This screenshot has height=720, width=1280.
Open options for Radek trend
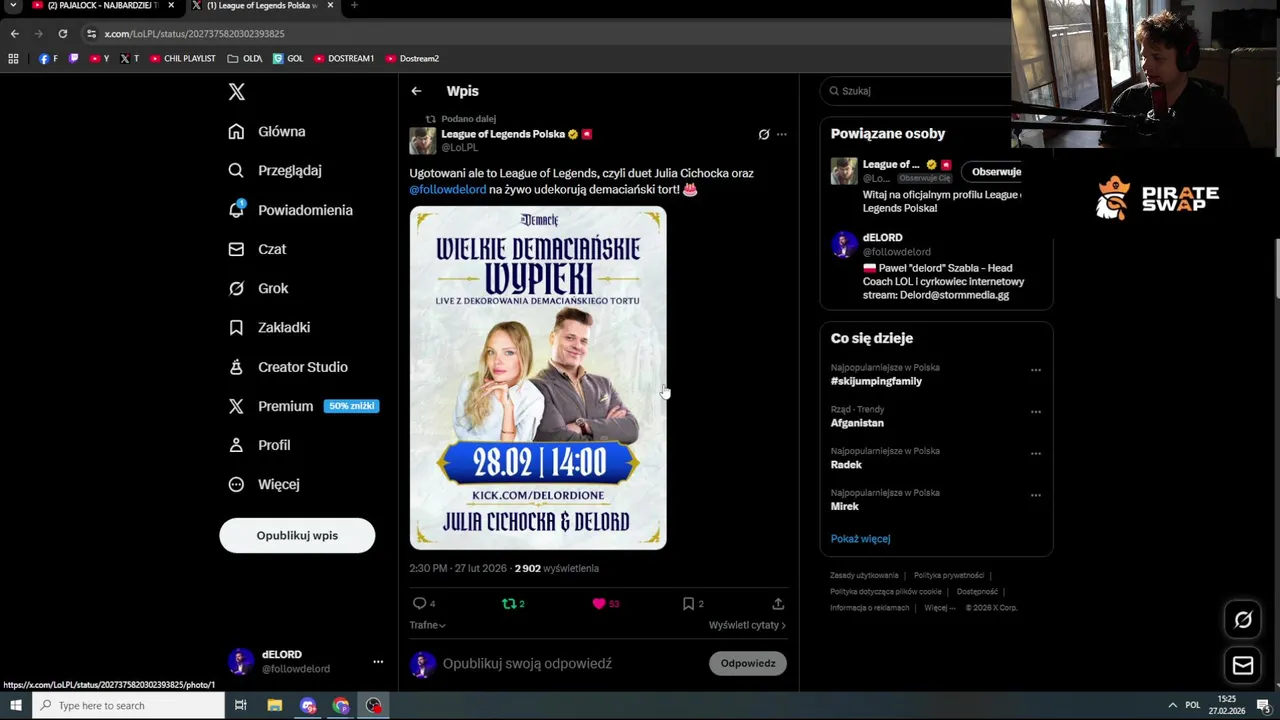click(x=1036, y=454)
